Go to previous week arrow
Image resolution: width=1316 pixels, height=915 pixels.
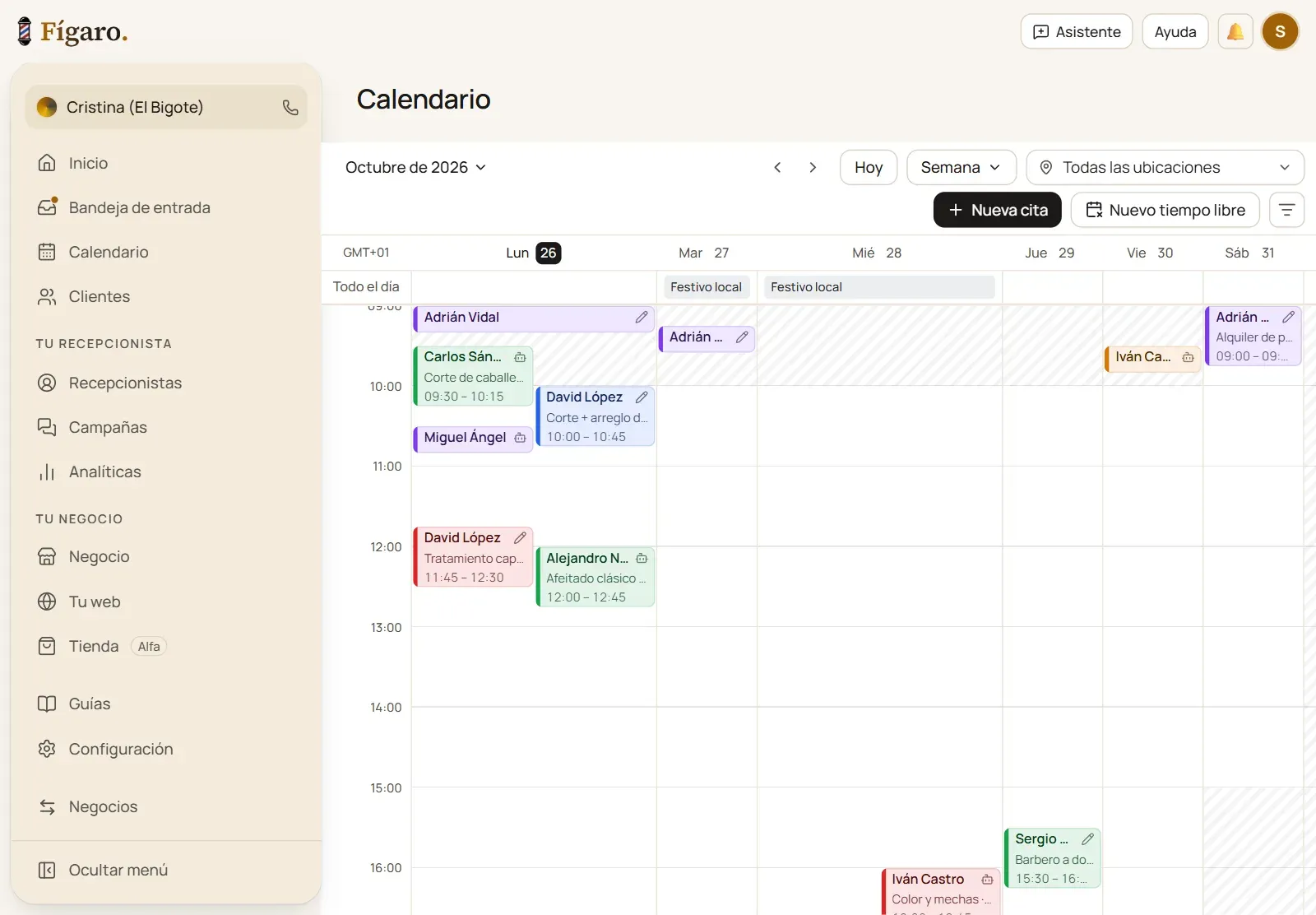coord(777,168)
